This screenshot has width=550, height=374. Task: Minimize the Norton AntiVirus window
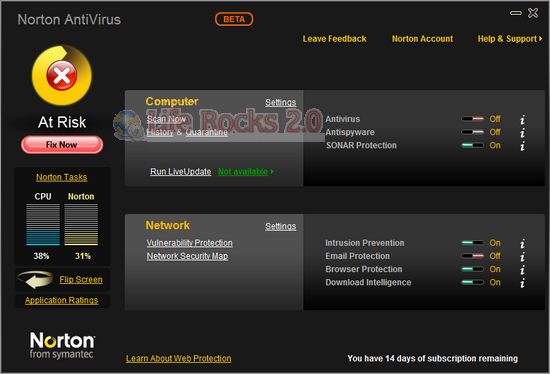tap(516, 13)
